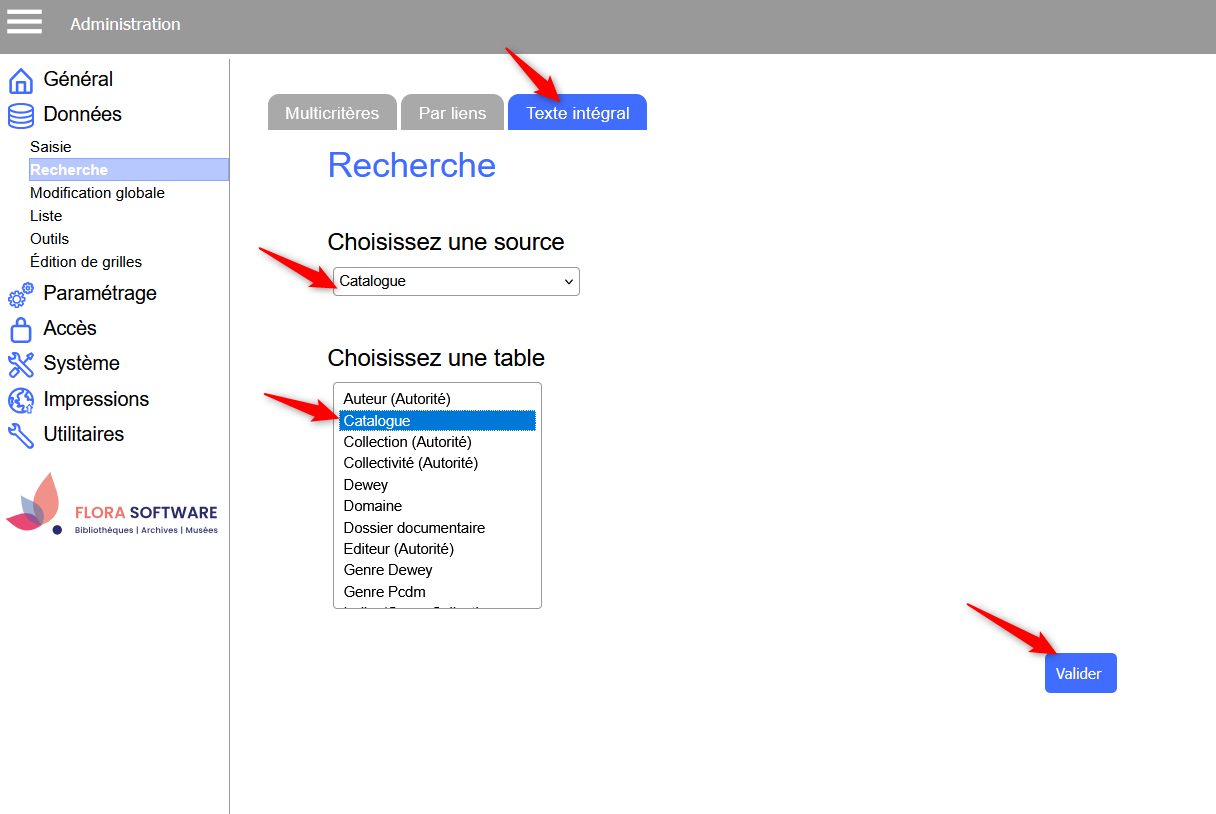Select the Recherche submenu item
The width and height of the screenshot is (1216, 814).
tap(129, 170)
